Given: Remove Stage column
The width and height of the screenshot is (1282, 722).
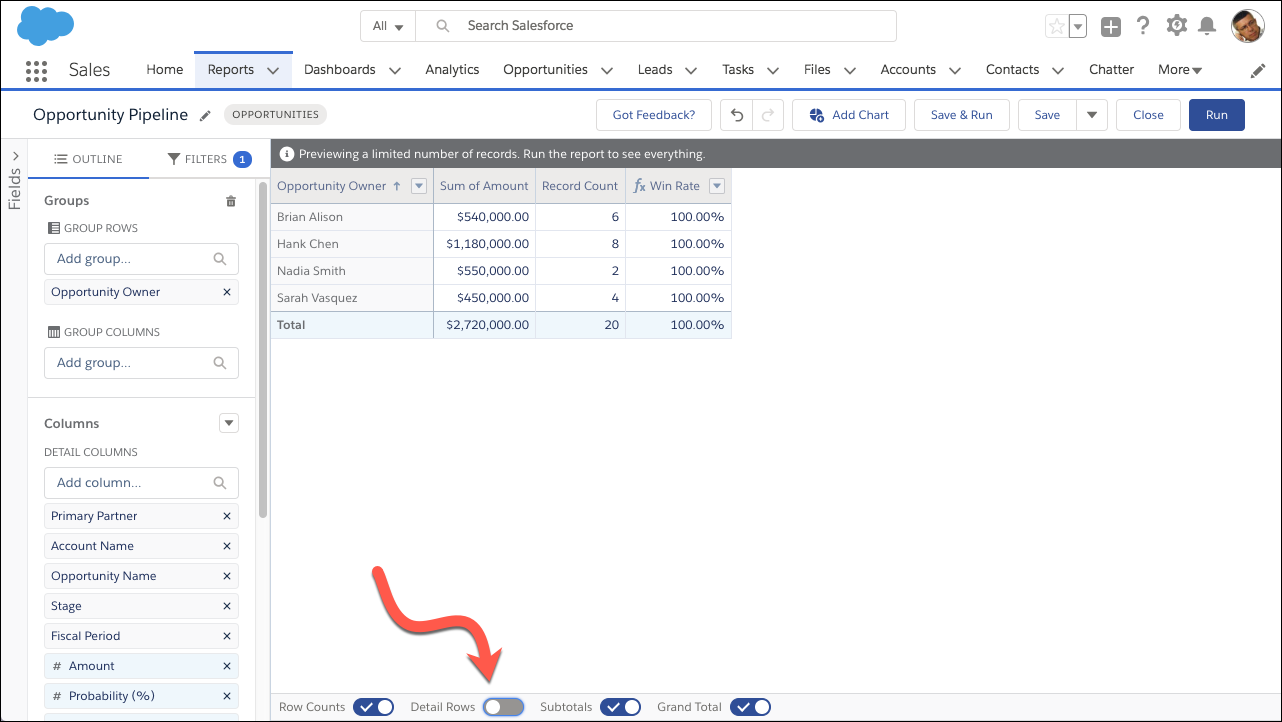Looking at the screenshot, I should point(227,606).
